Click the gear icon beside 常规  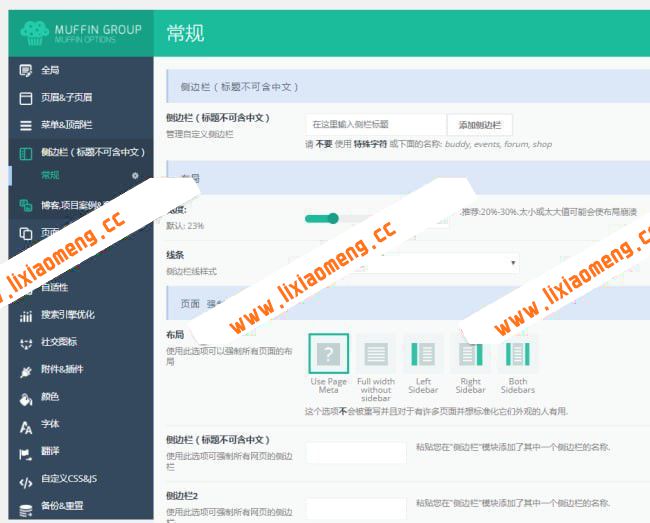[135, 175]
